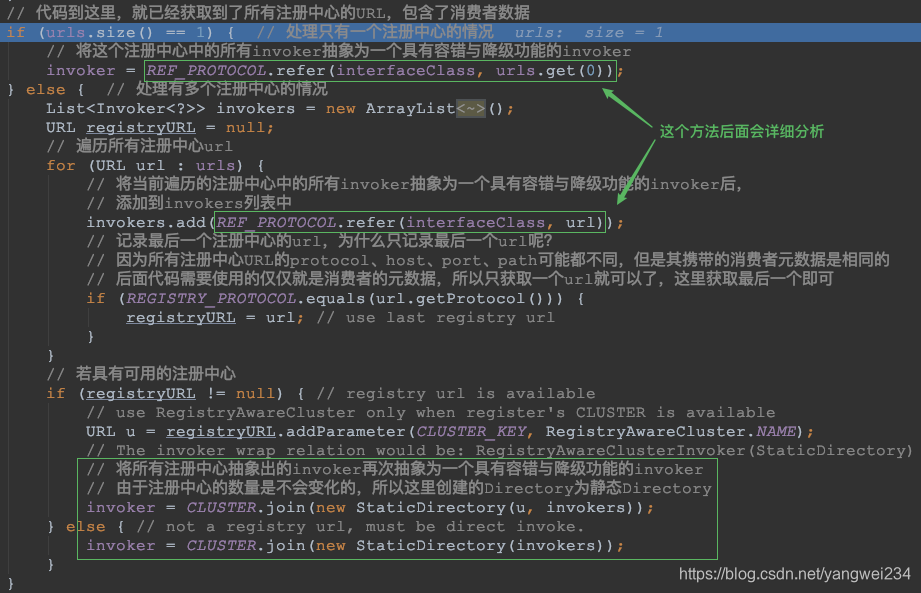Click comment "// 将所有注册中心抽象出的invoker再次抽象"
This screenshot has height=593, width=921.
[x=395, y=469]
